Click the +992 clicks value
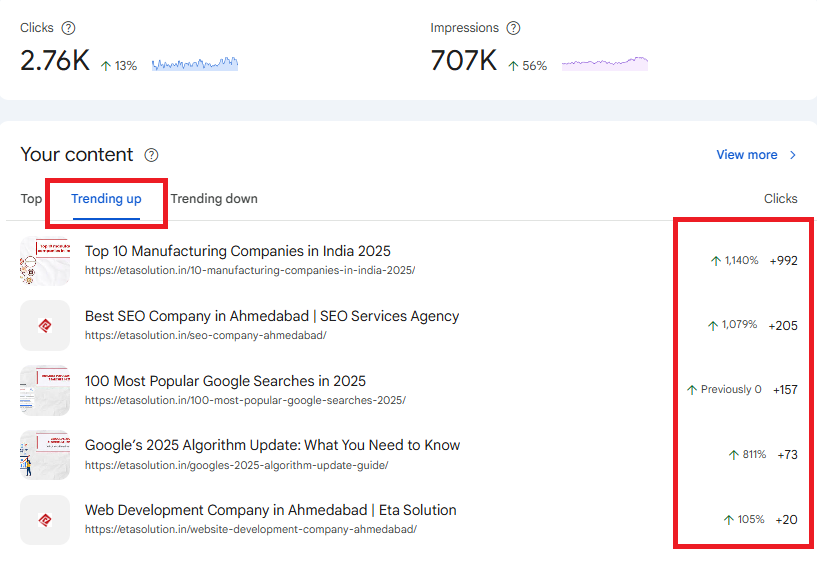Screen dimensions: 817x561 784,261
